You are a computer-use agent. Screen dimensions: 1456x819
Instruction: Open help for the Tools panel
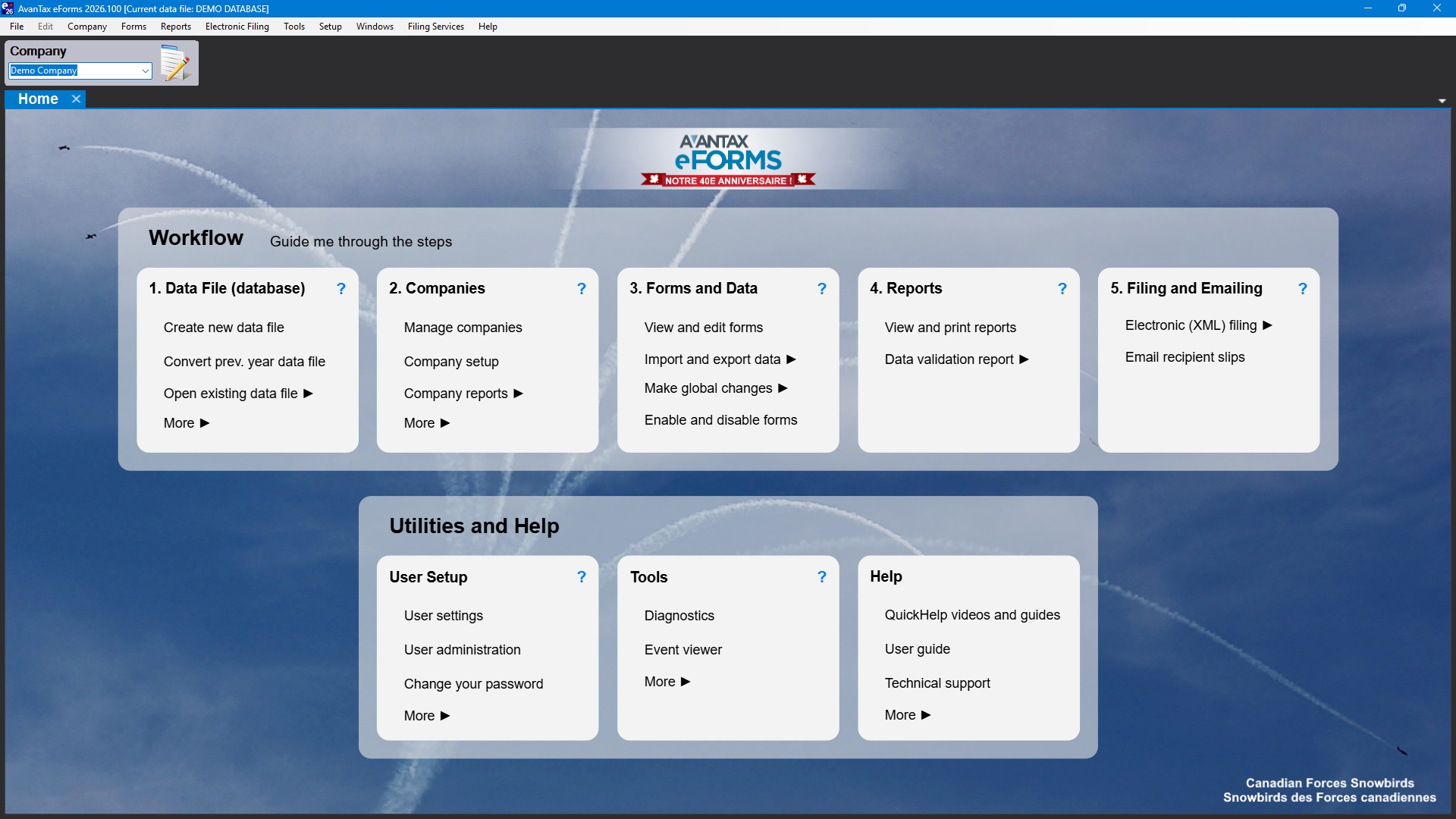pyautogui.click(x=821, y=577)
